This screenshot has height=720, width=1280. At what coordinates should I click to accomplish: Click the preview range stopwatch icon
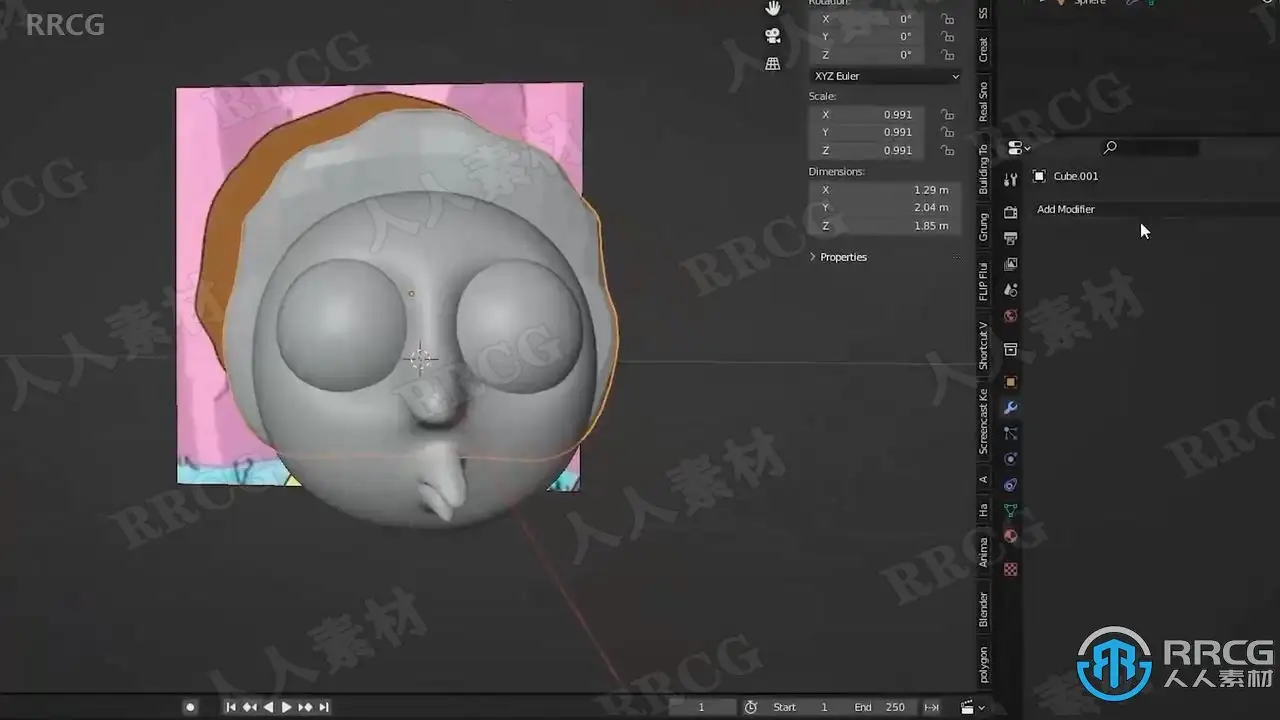(751, 707)
